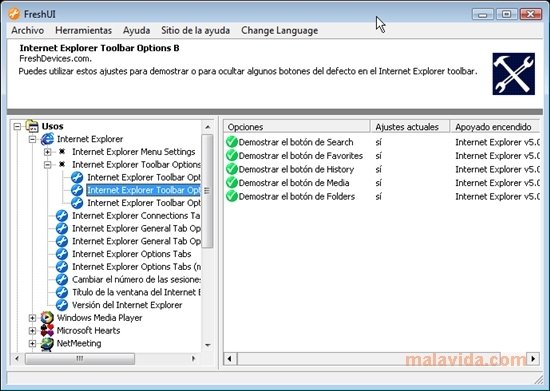The image size is (550, 391).
Task: Collapse the Internet Explorer tree node
Action: click(x=32, y=139)
